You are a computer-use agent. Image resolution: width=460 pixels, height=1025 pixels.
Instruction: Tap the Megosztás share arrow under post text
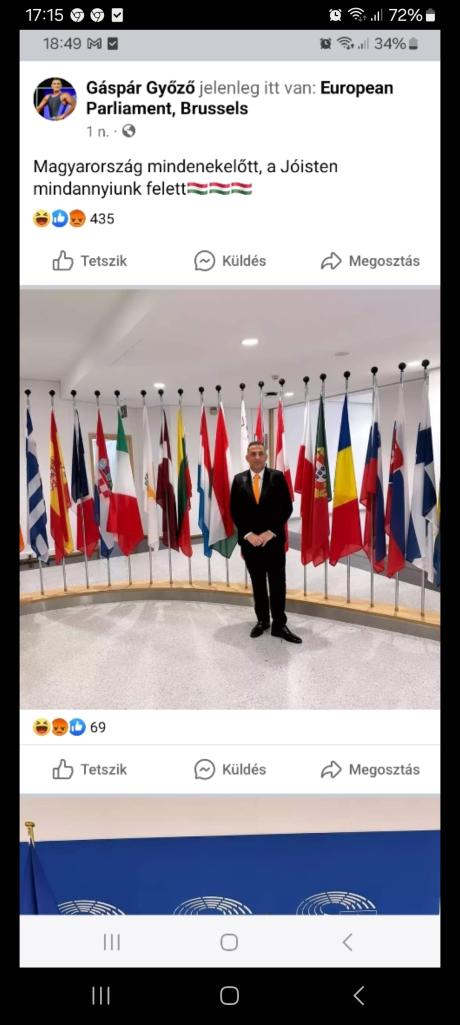(x=331, y=261)
